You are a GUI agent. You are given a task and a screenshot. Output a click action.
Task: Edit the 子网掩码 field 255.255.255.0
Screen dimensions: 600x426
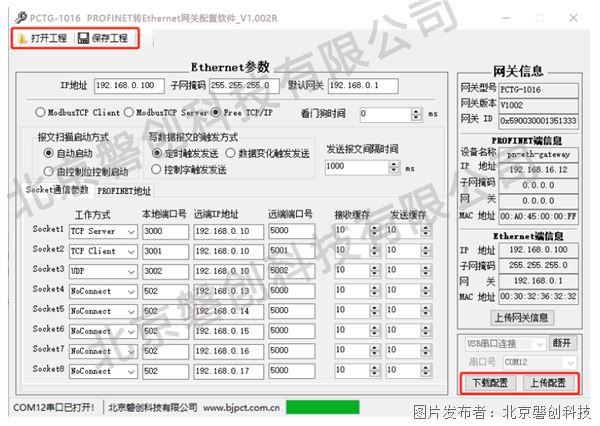click(244, 86)
